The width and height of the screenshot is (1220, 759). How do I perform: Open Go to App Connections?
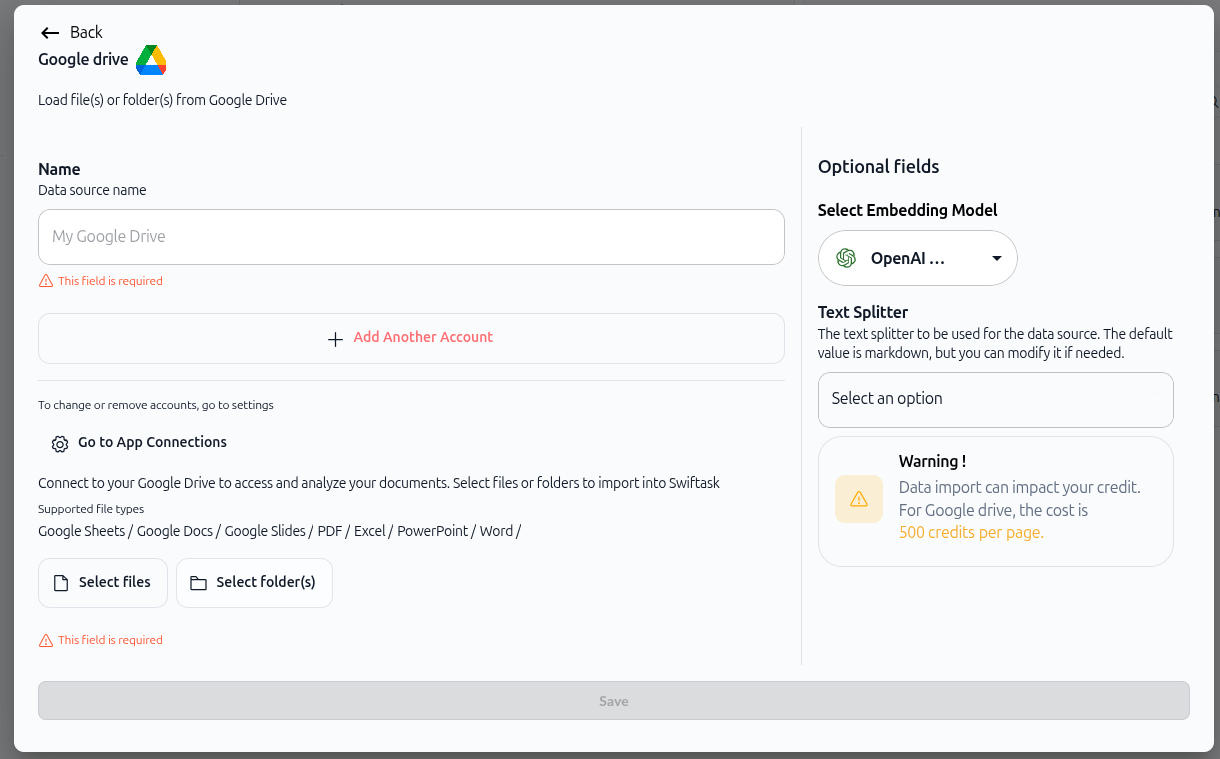click(139, 443)
